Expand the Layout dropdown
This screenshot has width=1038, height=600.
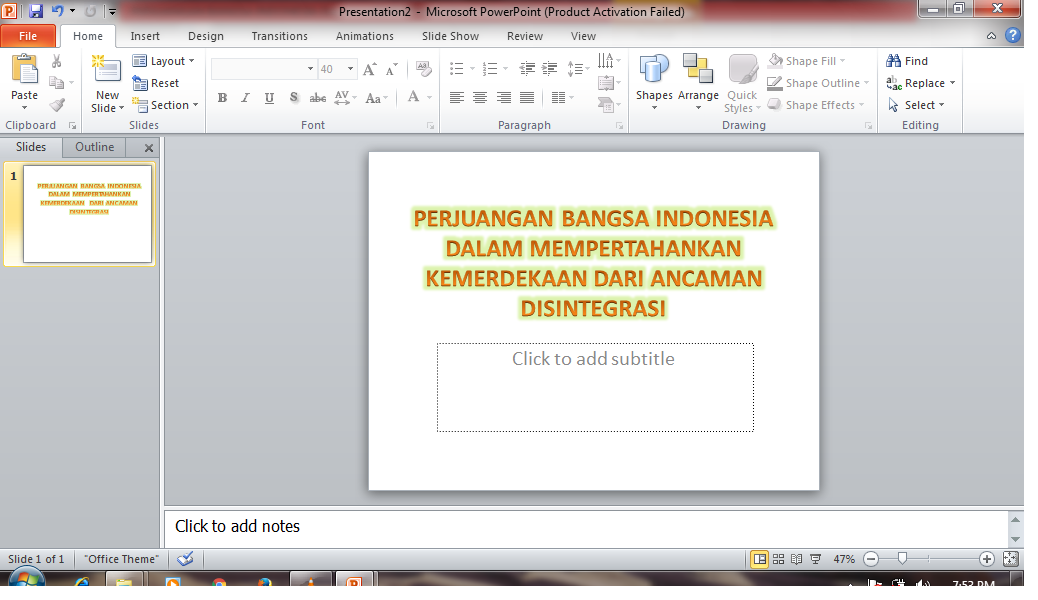164,61
